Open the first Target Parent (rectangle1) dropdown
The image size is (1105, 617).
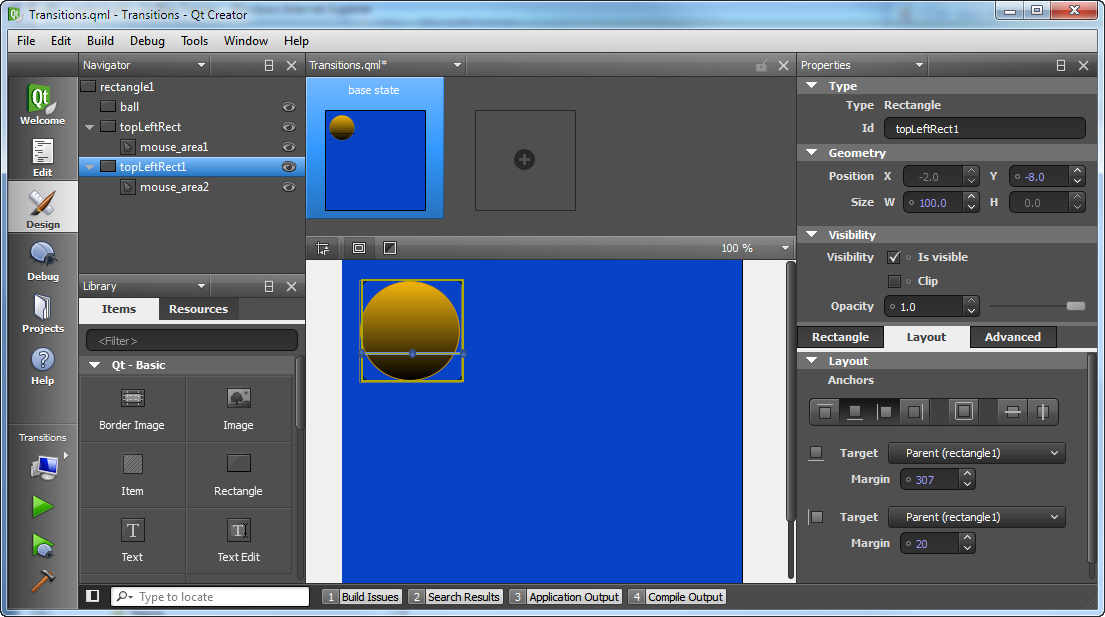[x=977, y=453]
